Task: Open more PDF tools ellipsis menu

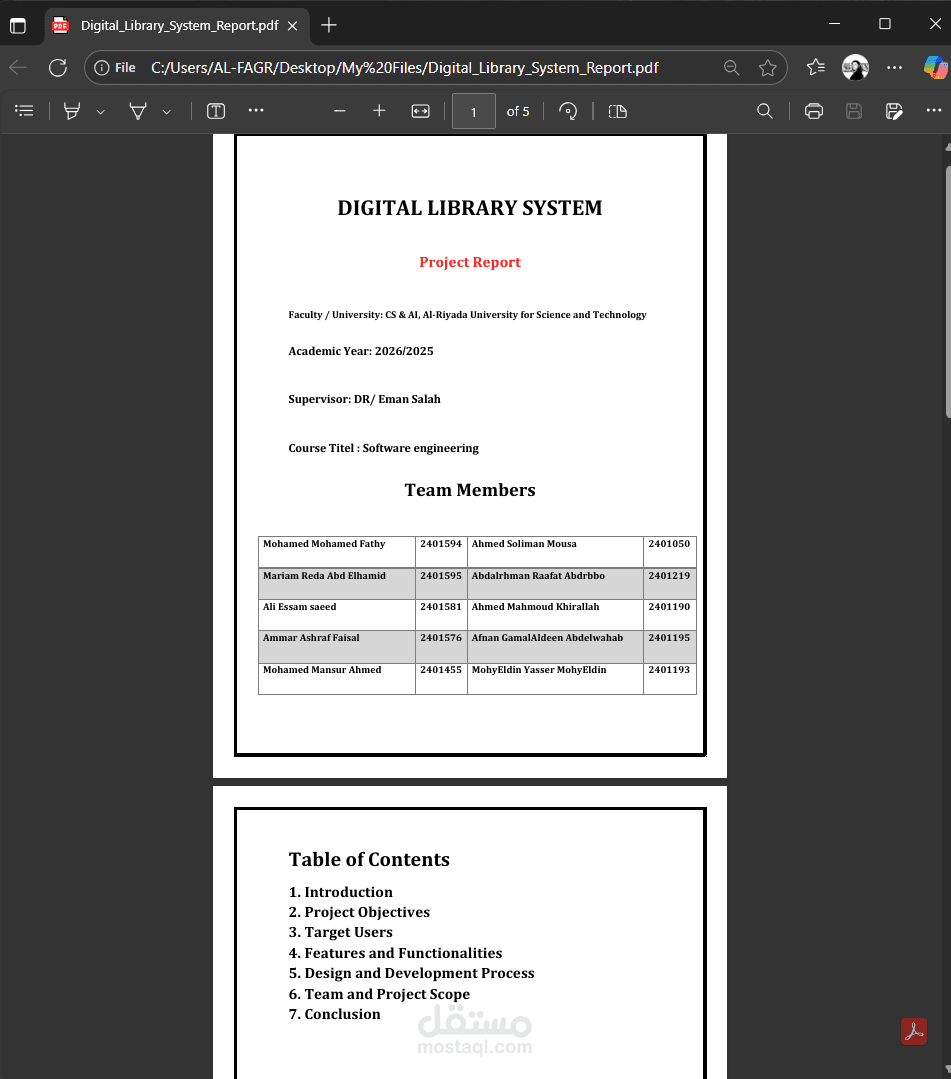Action: coord(256,110)
